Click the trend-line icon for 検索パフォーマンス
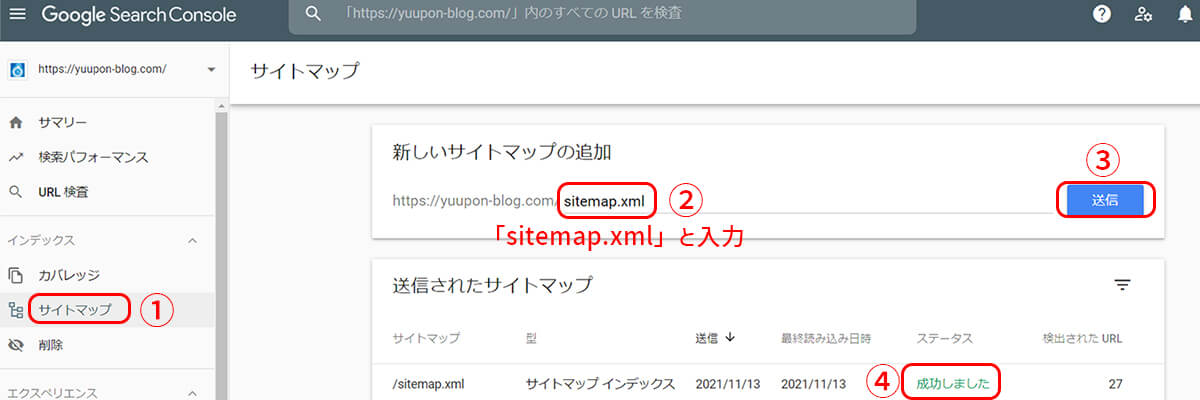This screenshot has width=1200, height=400. 16,157
